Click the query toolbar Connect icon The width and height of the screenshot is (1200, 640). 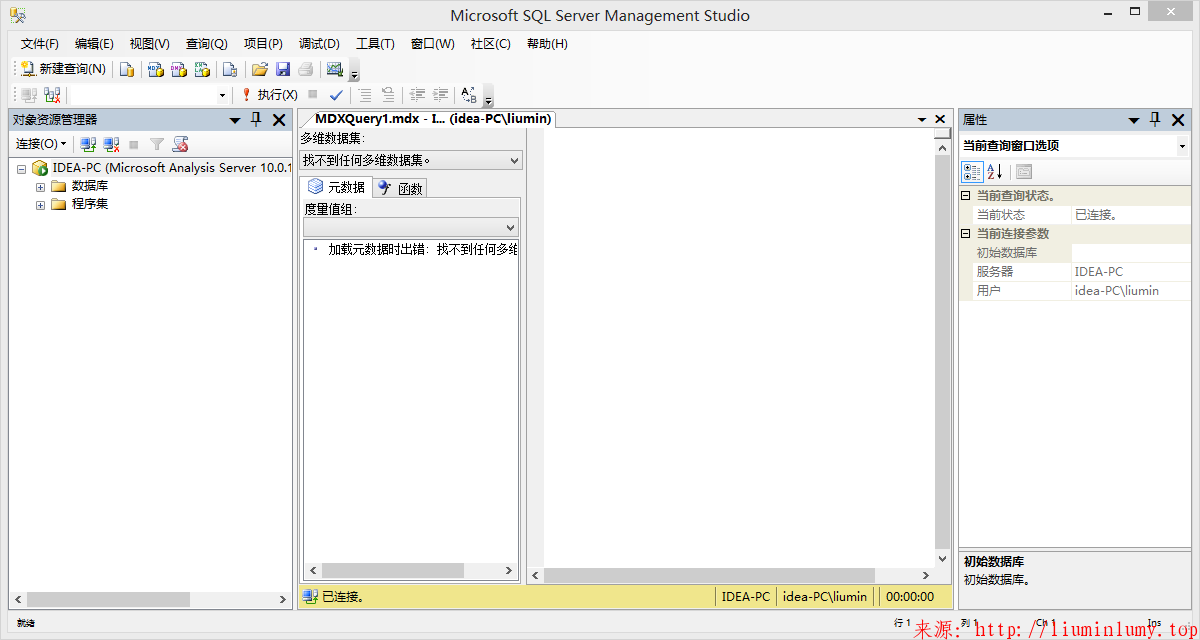coord(29,95)
